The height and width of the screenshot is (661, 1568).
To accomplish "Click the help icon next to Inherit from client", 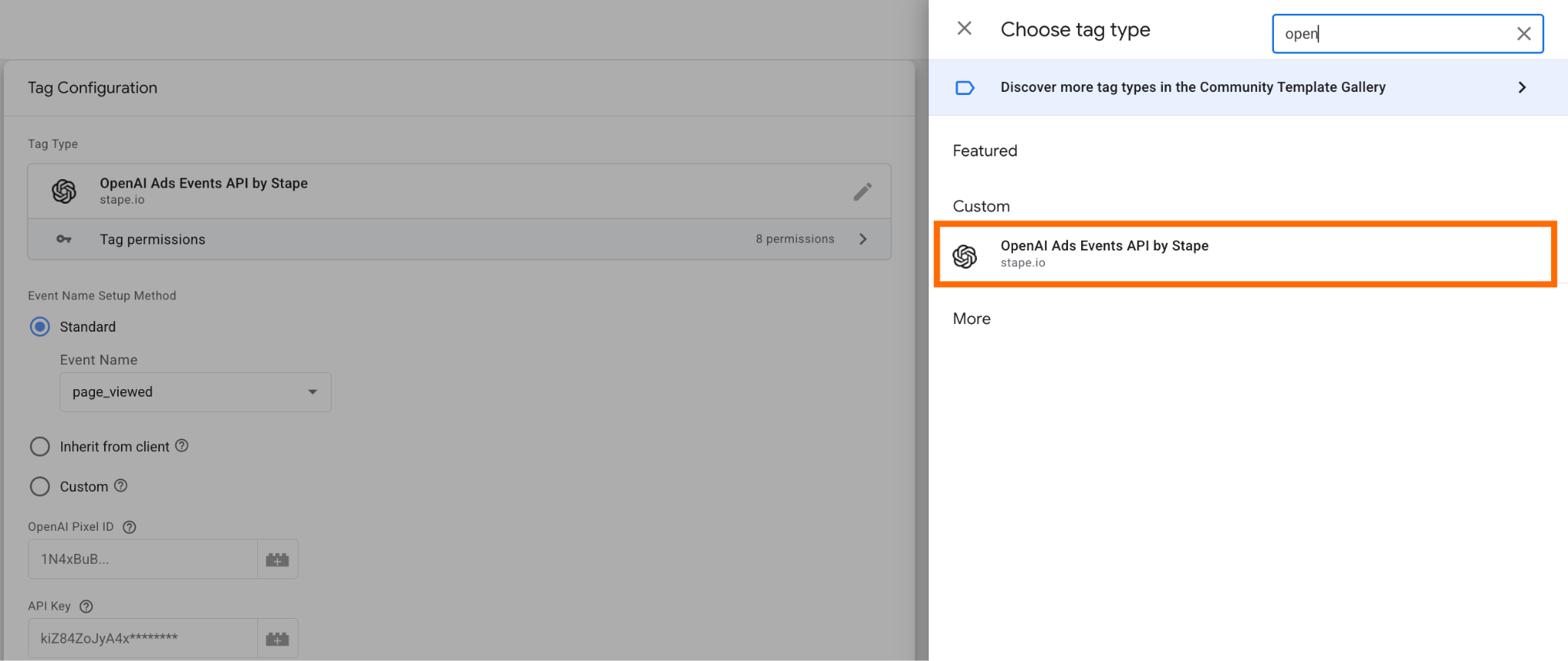I will pos(181,446).
